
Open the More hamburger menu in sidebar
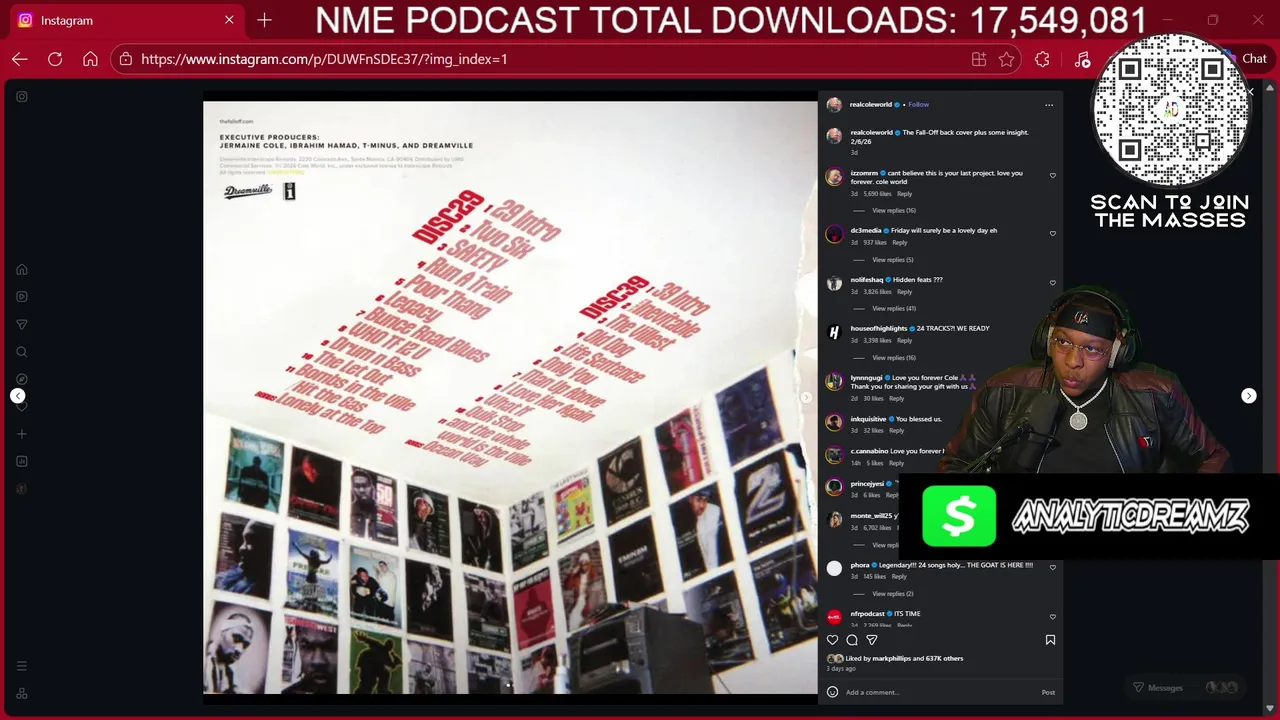coord(22,666)
